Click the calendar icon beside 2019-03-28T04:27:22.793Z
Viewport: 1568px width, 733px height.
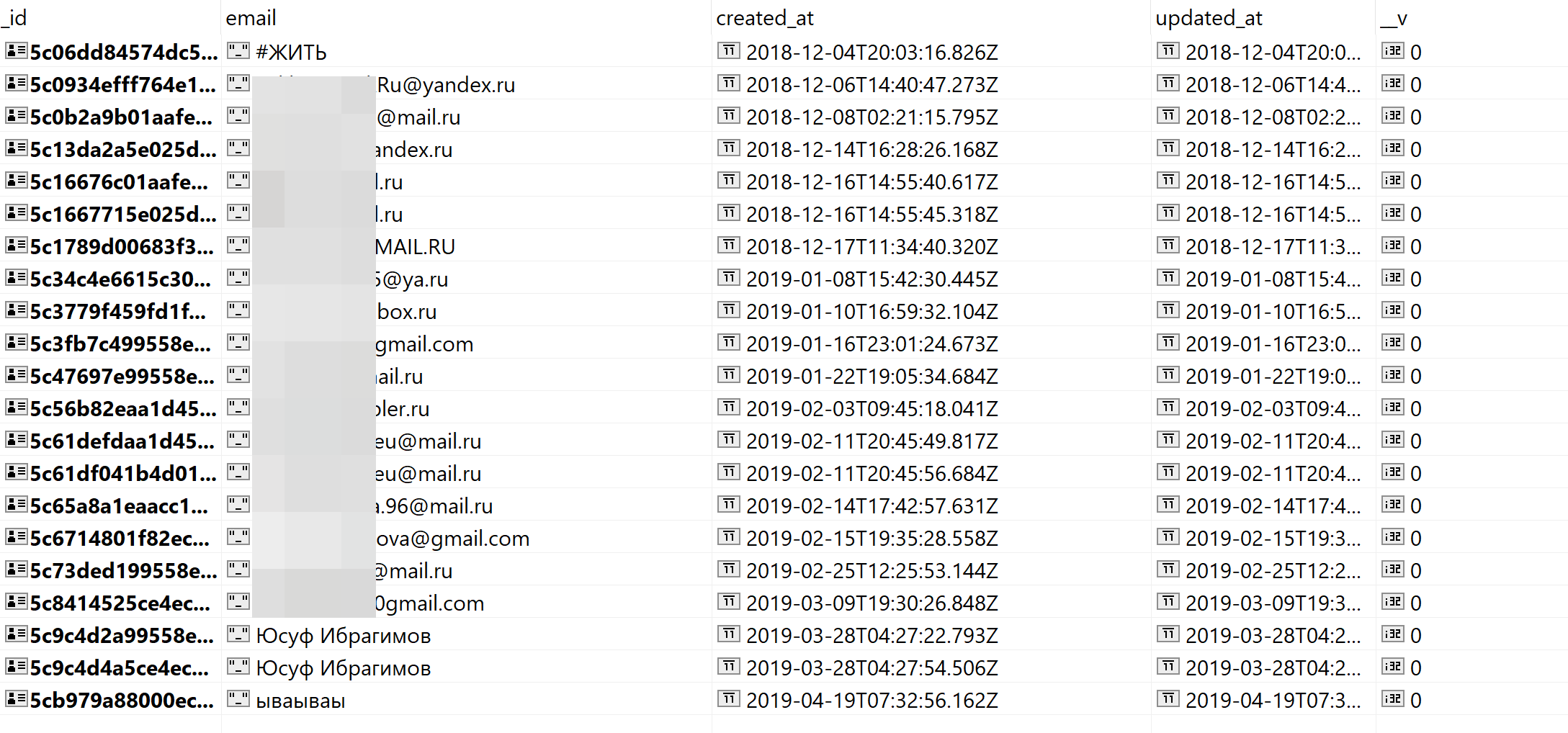730,635
